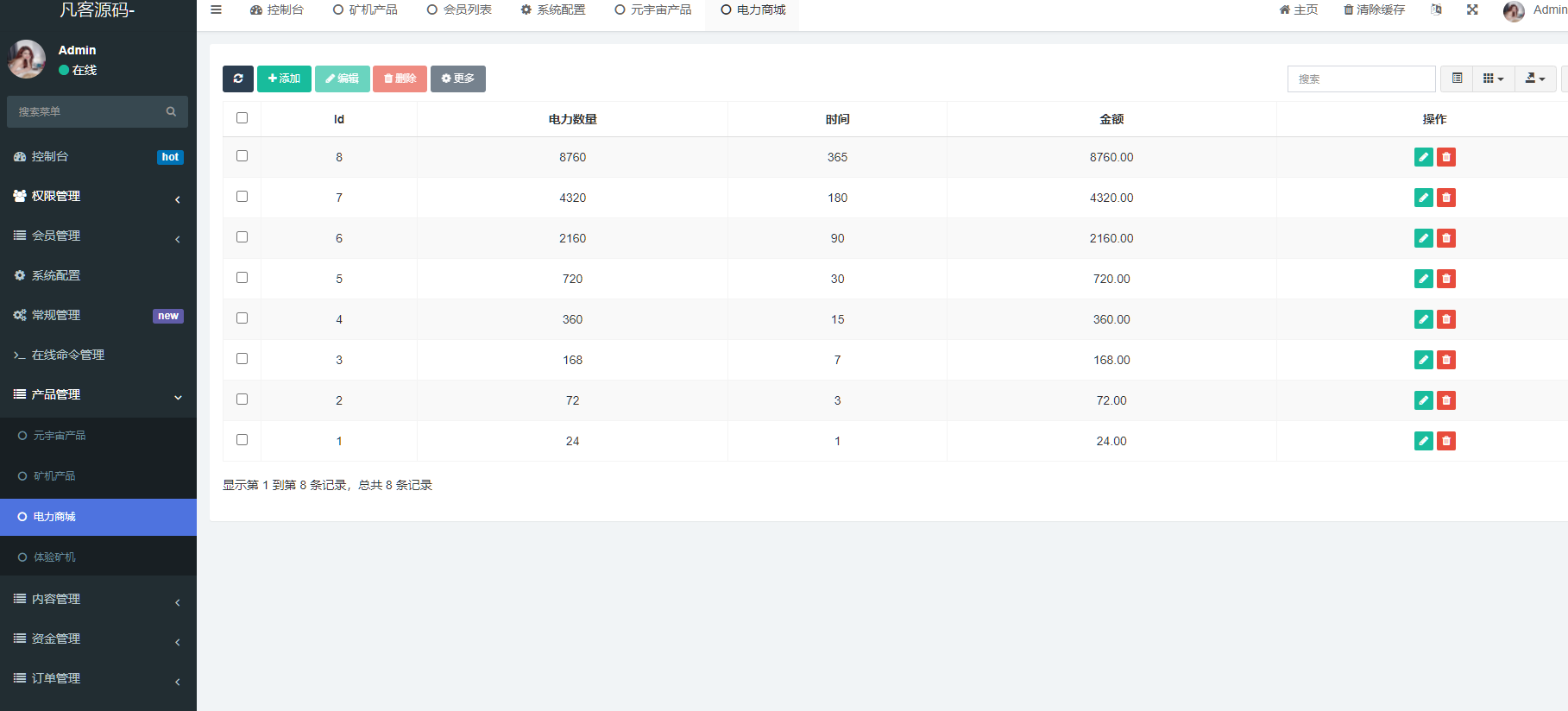
Task: Click the green 添加 button
Action: (284, 79)
